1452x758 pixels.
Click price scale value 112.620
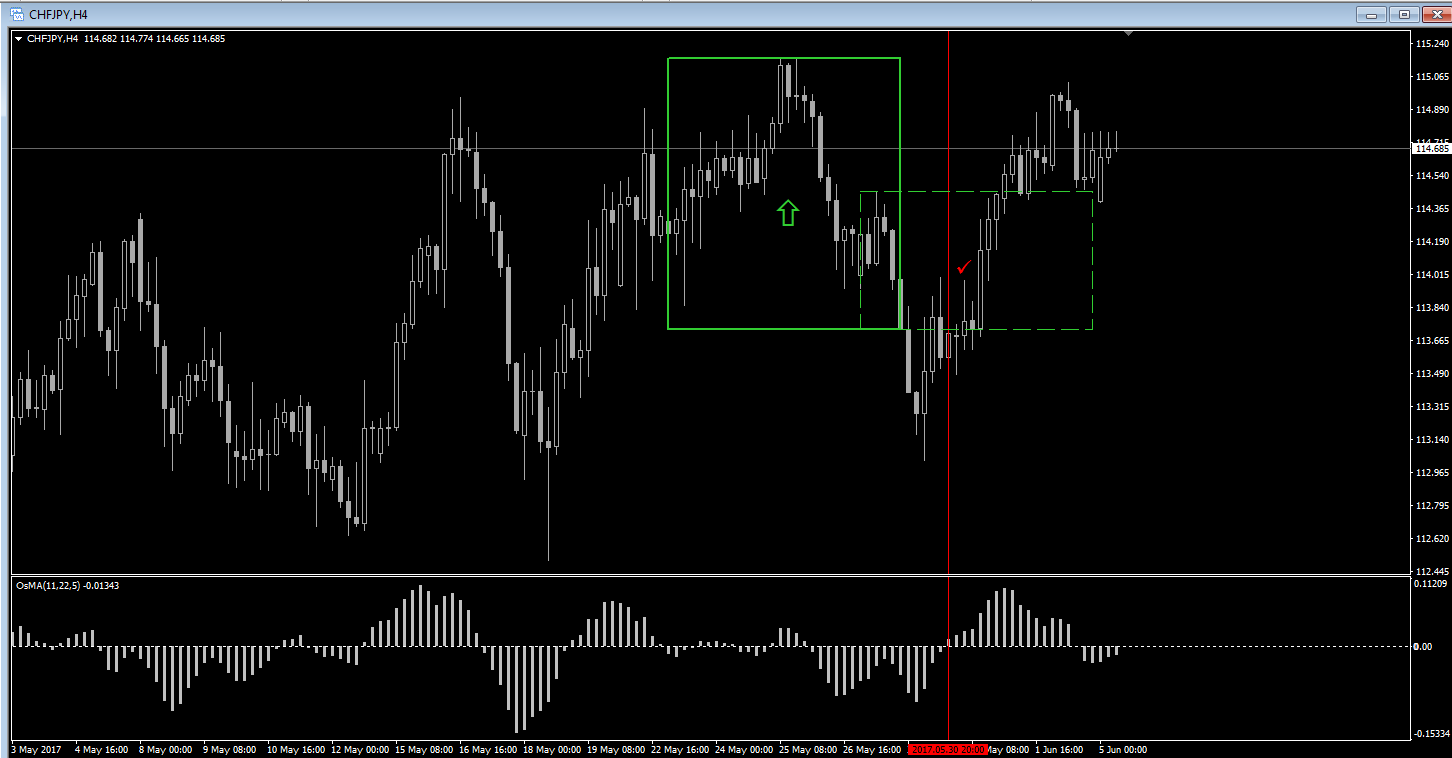coord(1433,539)
